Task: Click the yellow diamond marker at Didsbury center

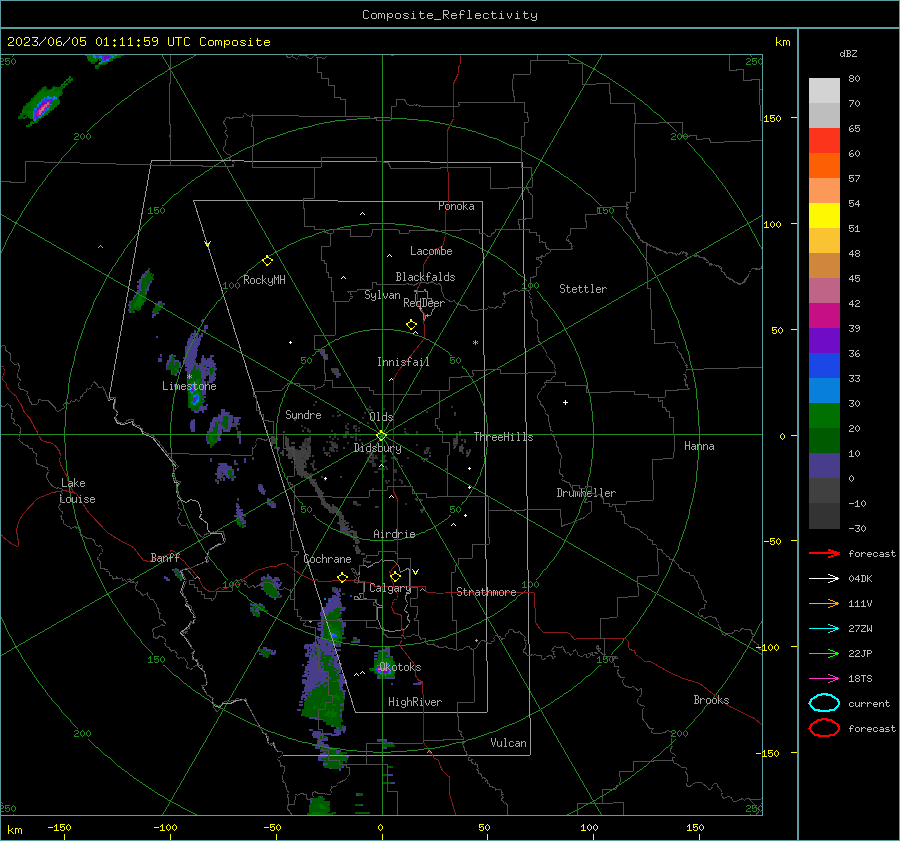Action: pos(381,436)
